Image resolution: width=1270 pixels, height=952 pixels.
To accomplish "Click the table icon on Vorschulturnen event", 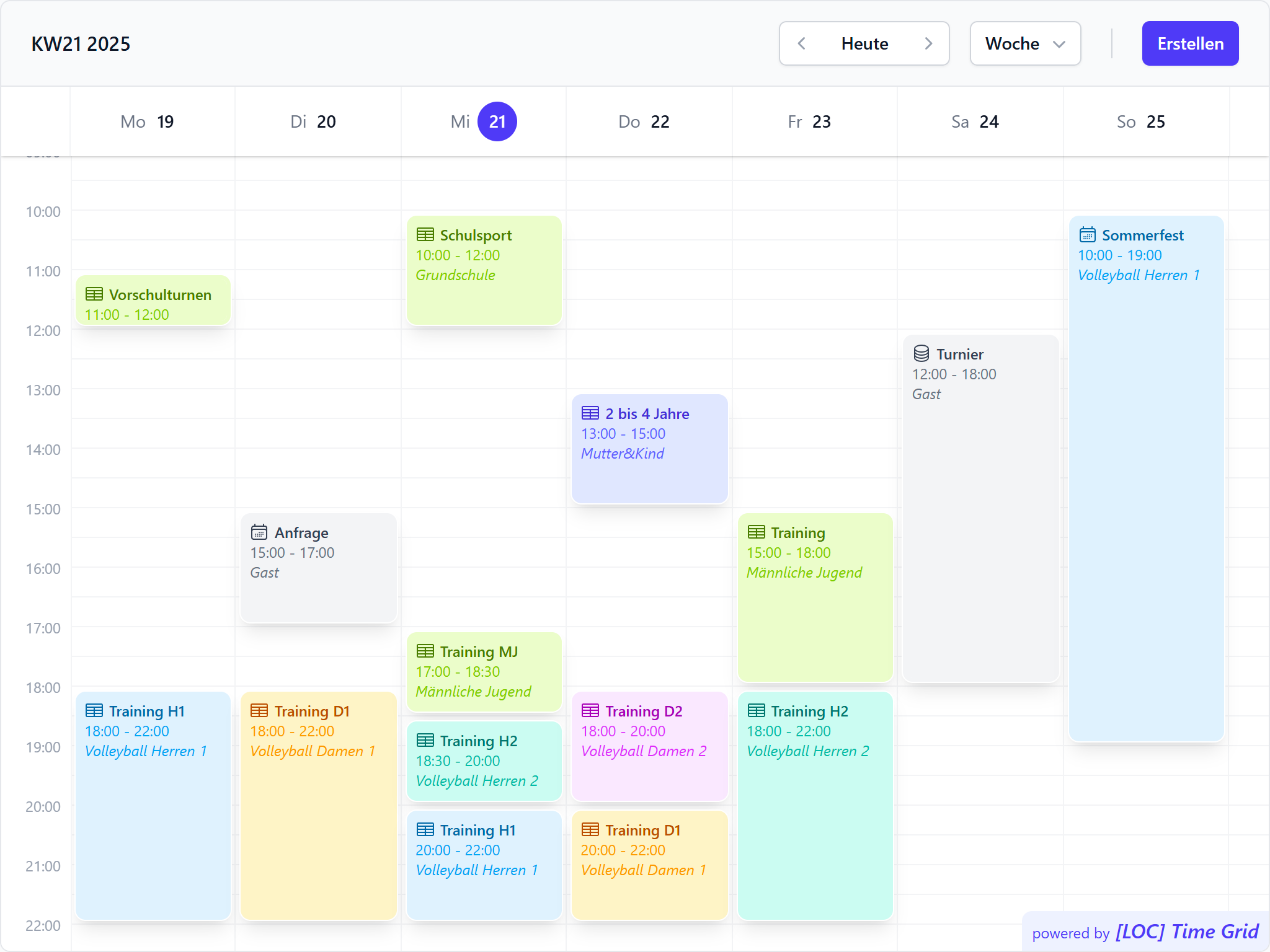I will pos(94,294).
